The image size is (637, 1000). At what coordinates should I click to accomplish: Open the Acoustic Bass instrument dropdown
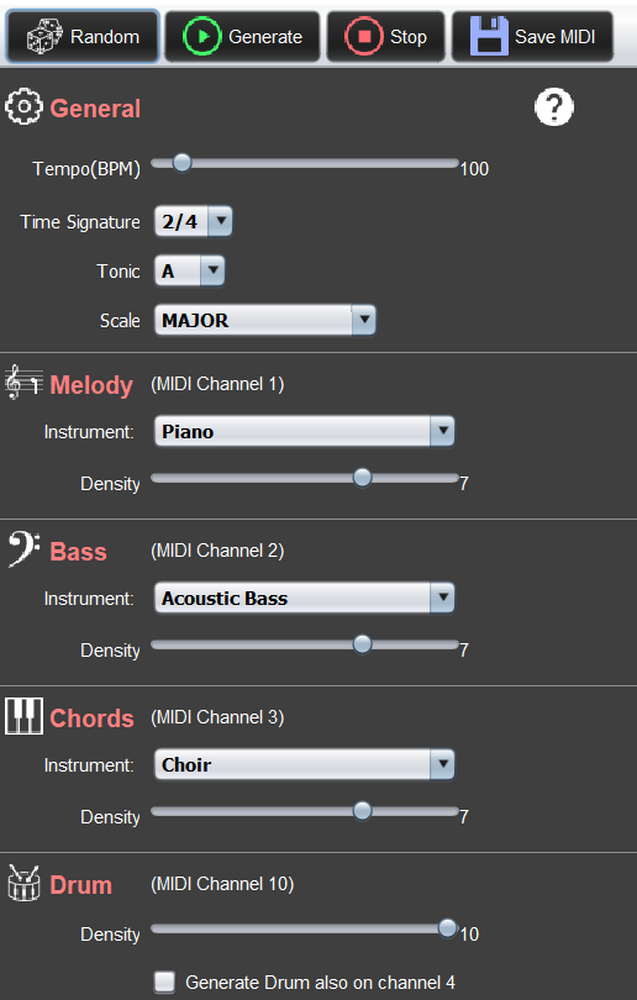coord(305,599)
